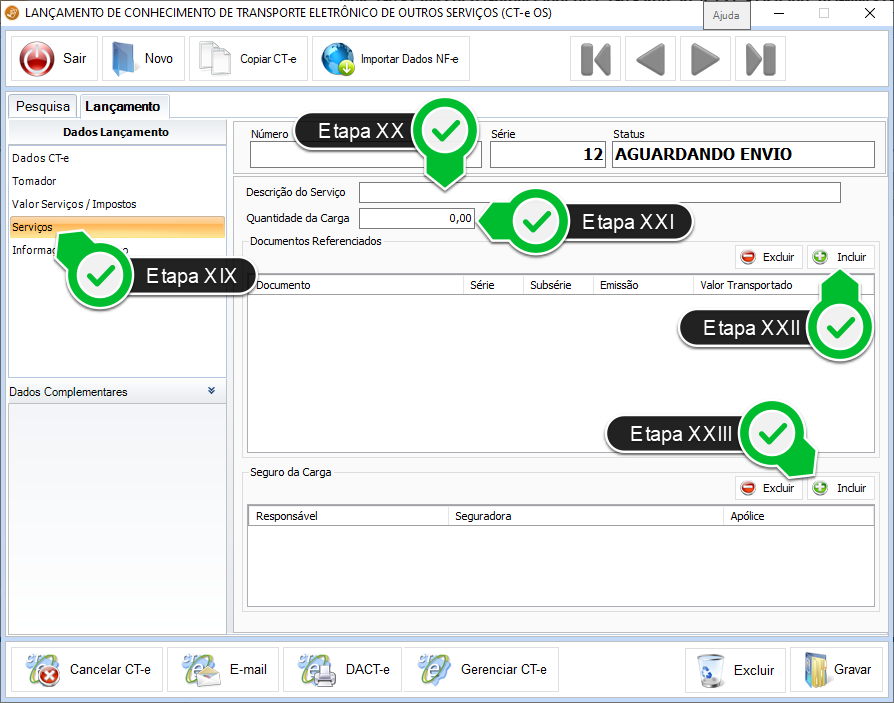Image resolution: width=894 pixels, height=703 pixels.
Task: Switch to the Pesquisa tab
Action: 43,106
